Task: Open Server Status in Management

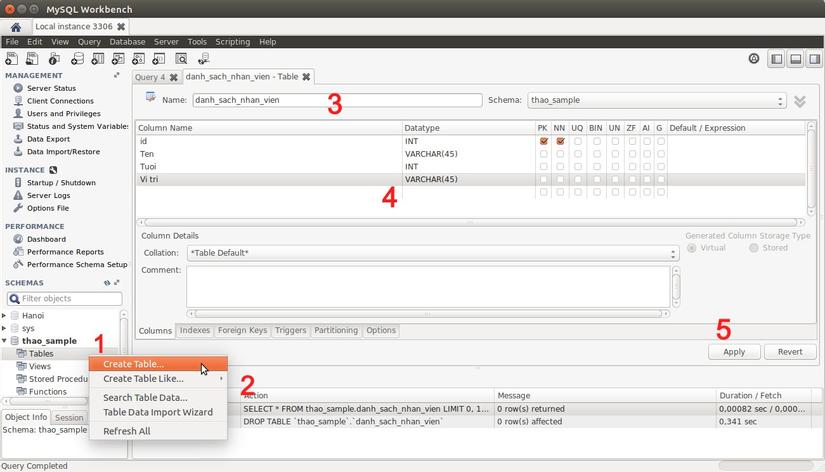Action: 52,88
